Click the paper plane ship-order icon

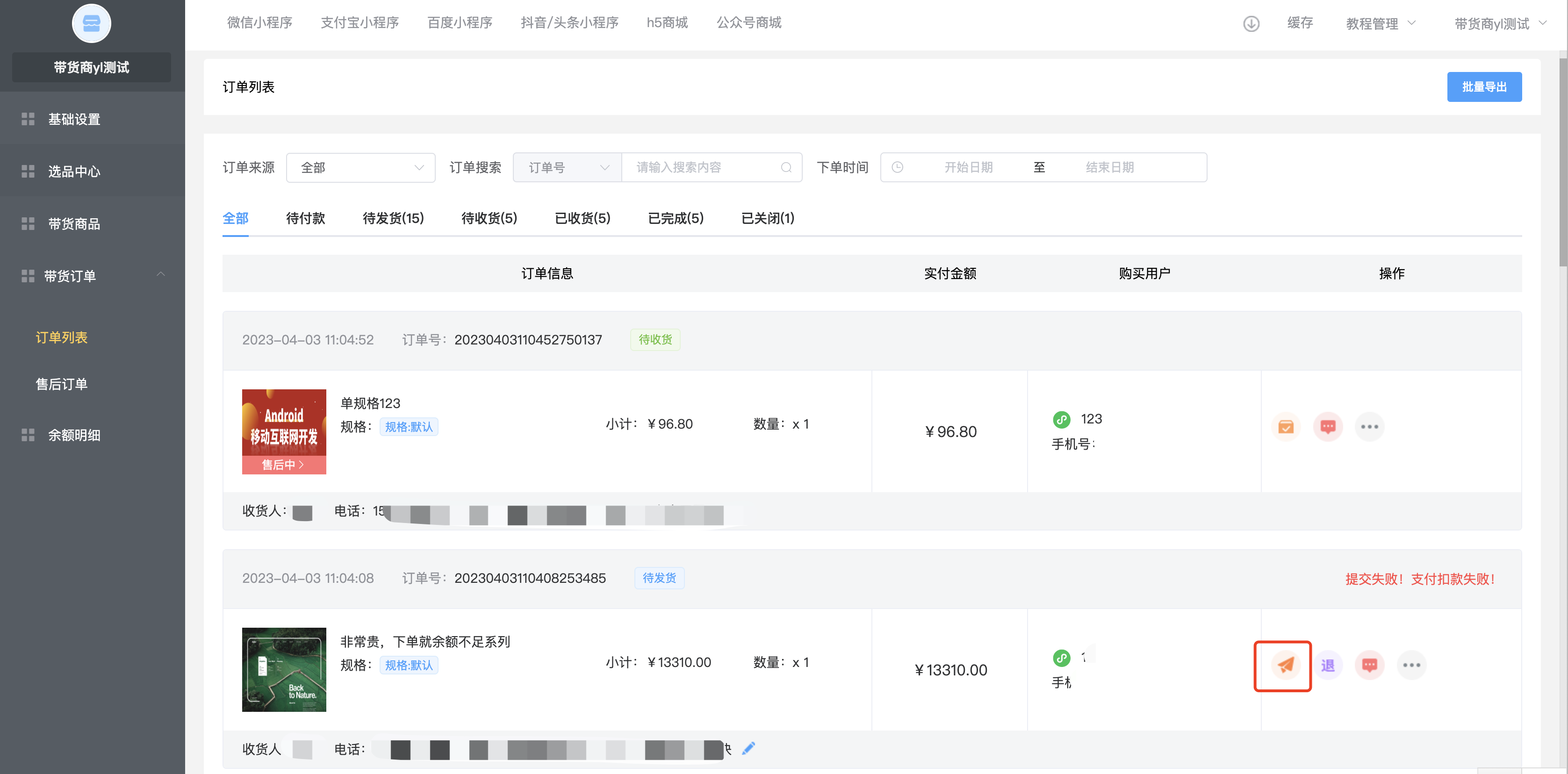click(x=1285, y=665)
